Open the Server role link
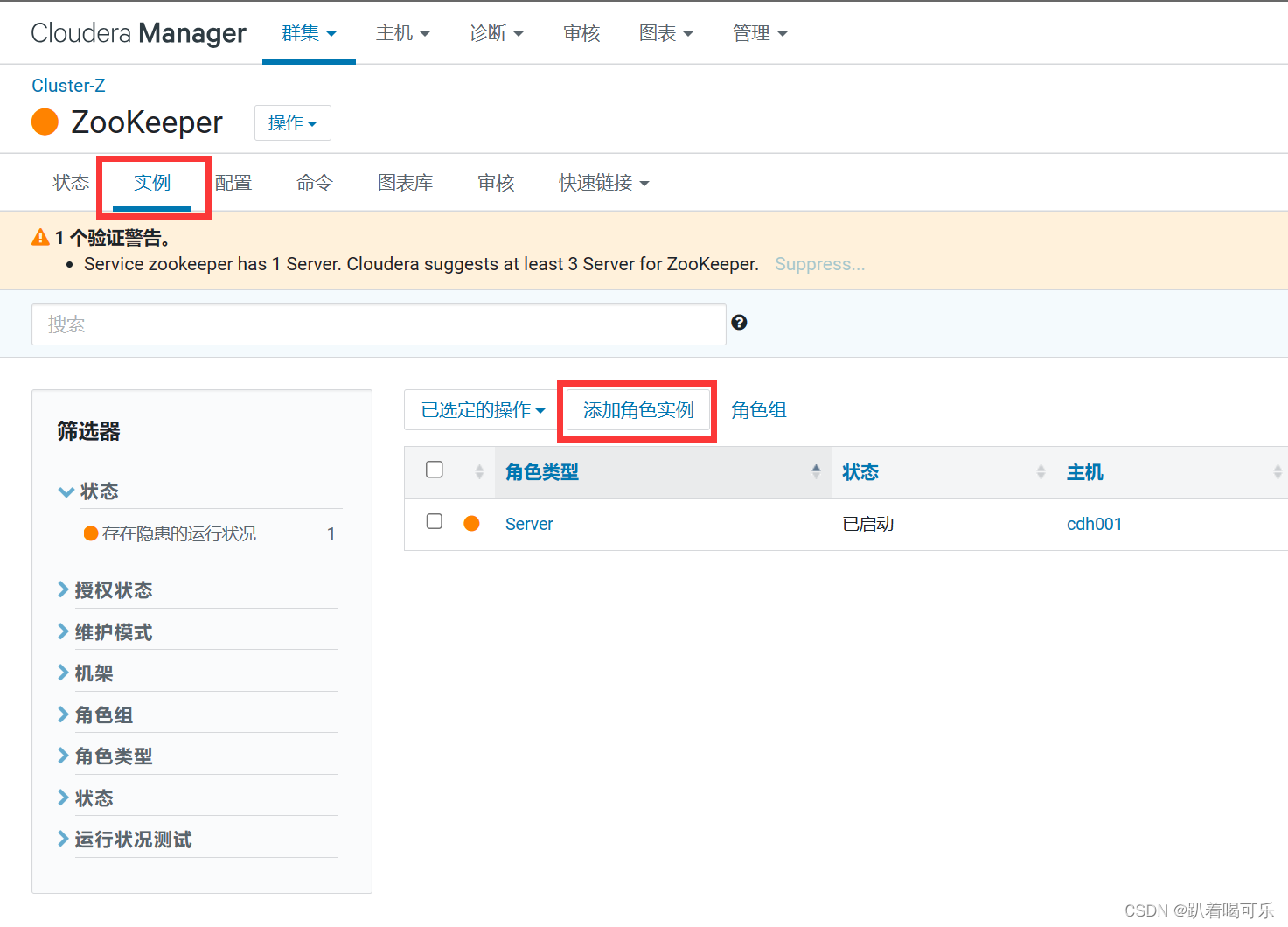The width and height of the screenshot is (1288, 927). pyautogui.click(x=529, y=524)
